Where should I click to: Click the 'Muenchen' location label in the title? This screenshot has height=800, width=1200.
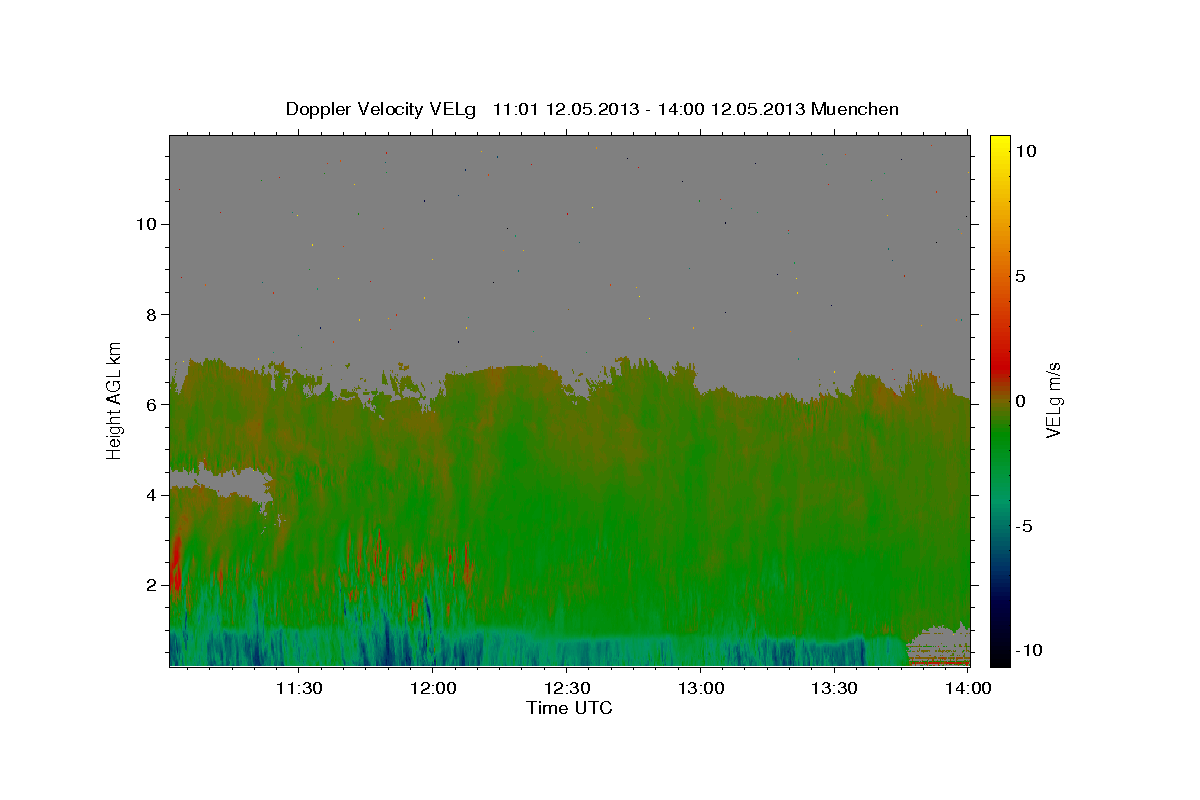click(855, 109)
